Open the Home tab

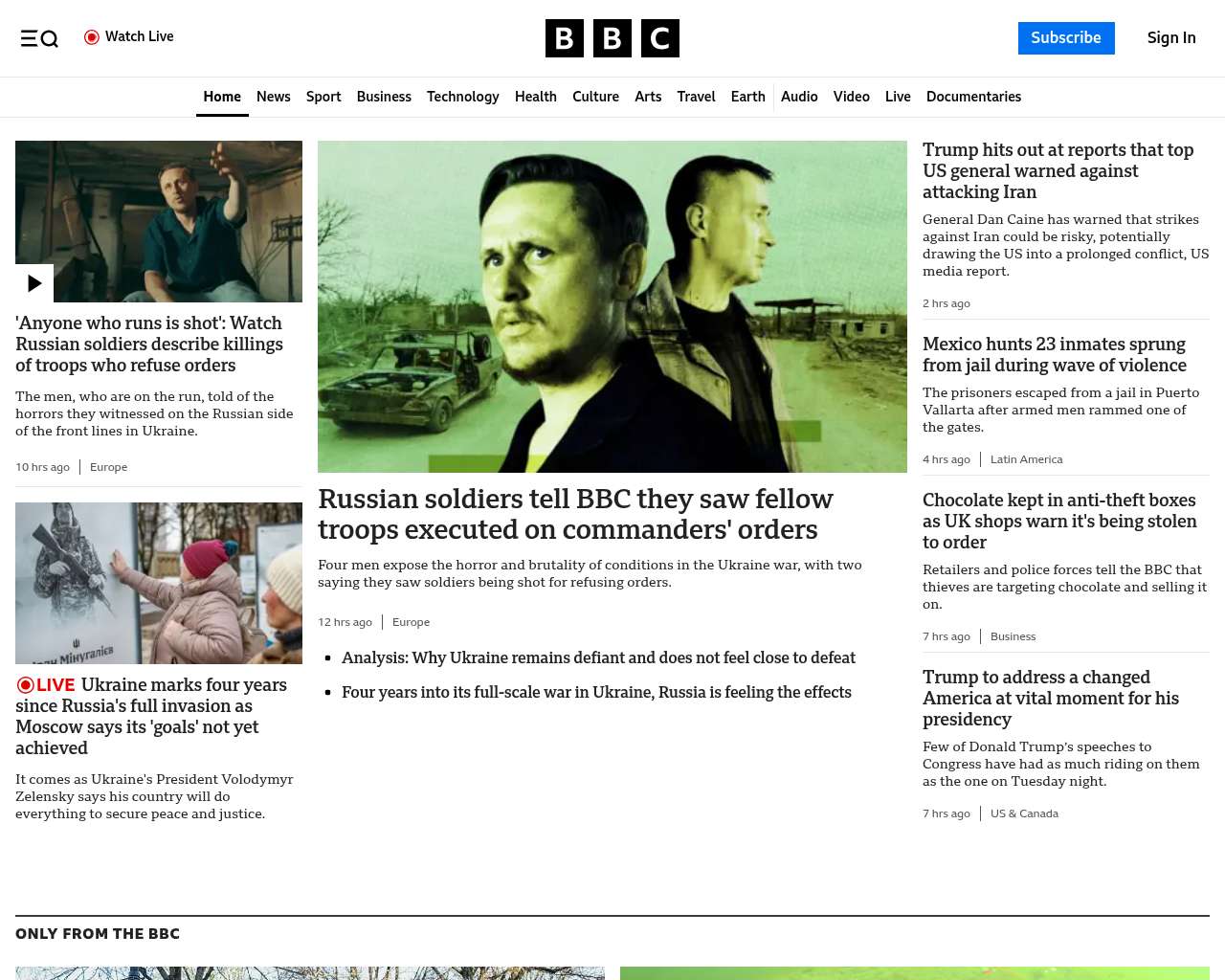pyautogui.click(x=222, y=97)
